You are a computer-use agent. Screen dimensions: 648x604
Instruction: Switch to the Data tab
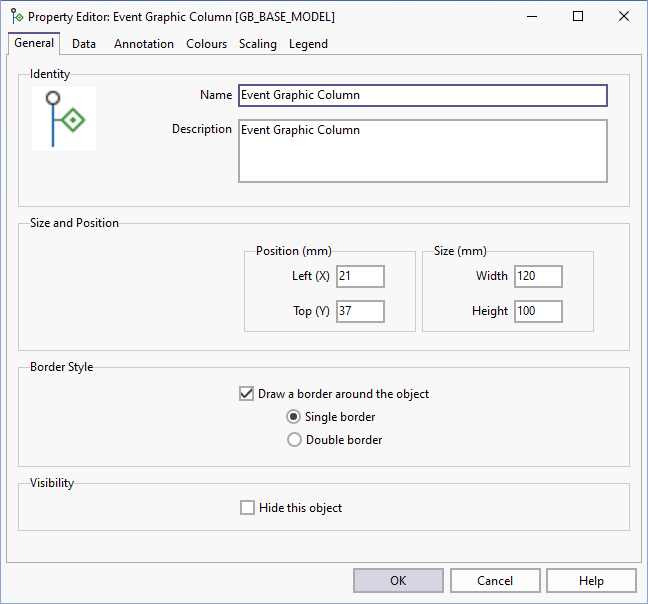coord(84,44)
